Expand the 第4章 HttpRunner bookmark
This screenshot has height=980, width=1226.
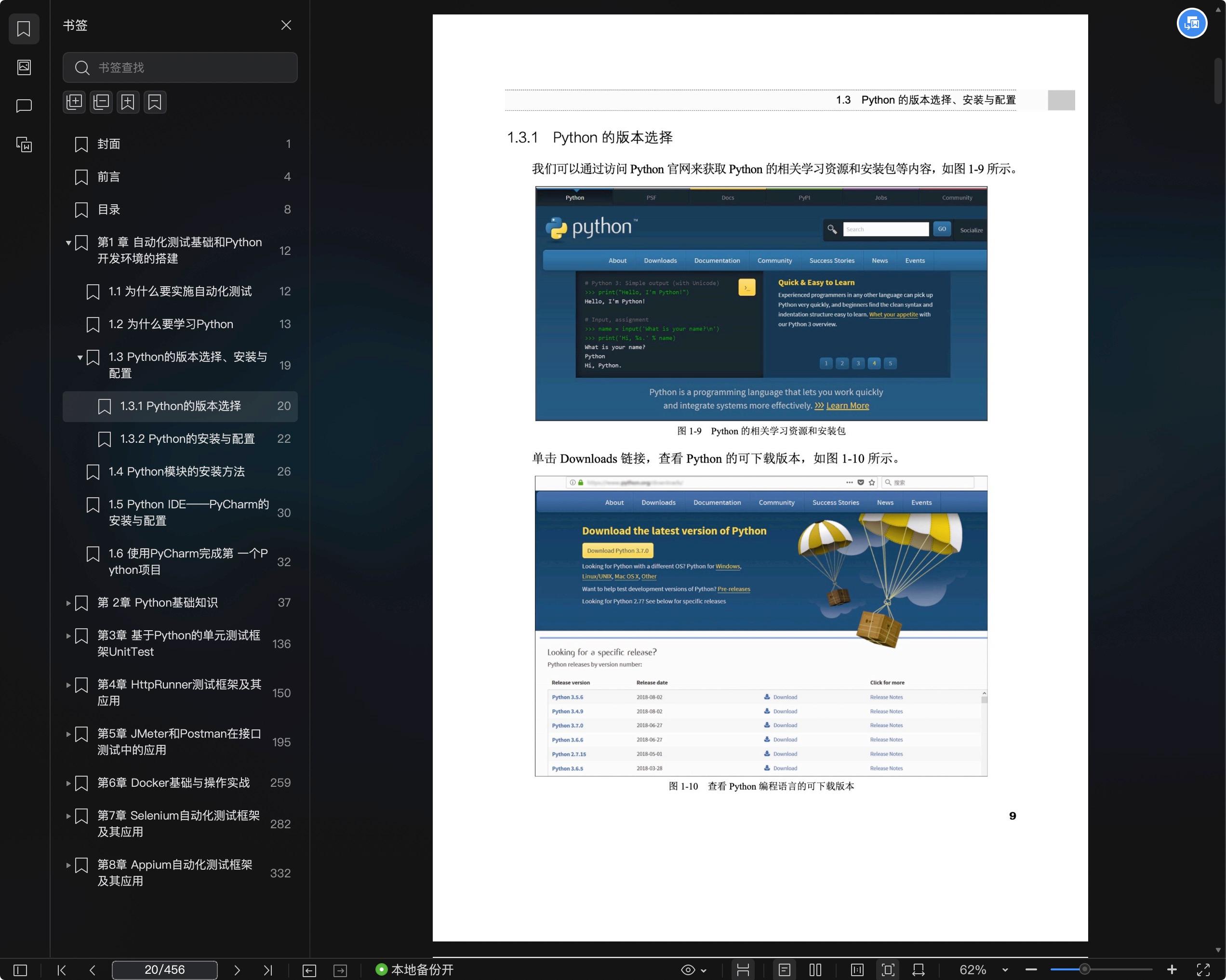coord(68,685)
